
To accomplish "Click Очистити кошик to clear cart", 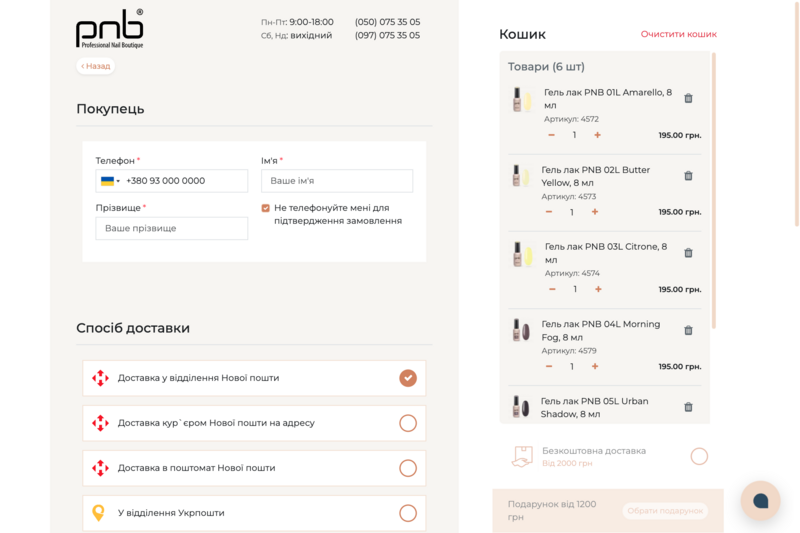I will coord(678,34).
